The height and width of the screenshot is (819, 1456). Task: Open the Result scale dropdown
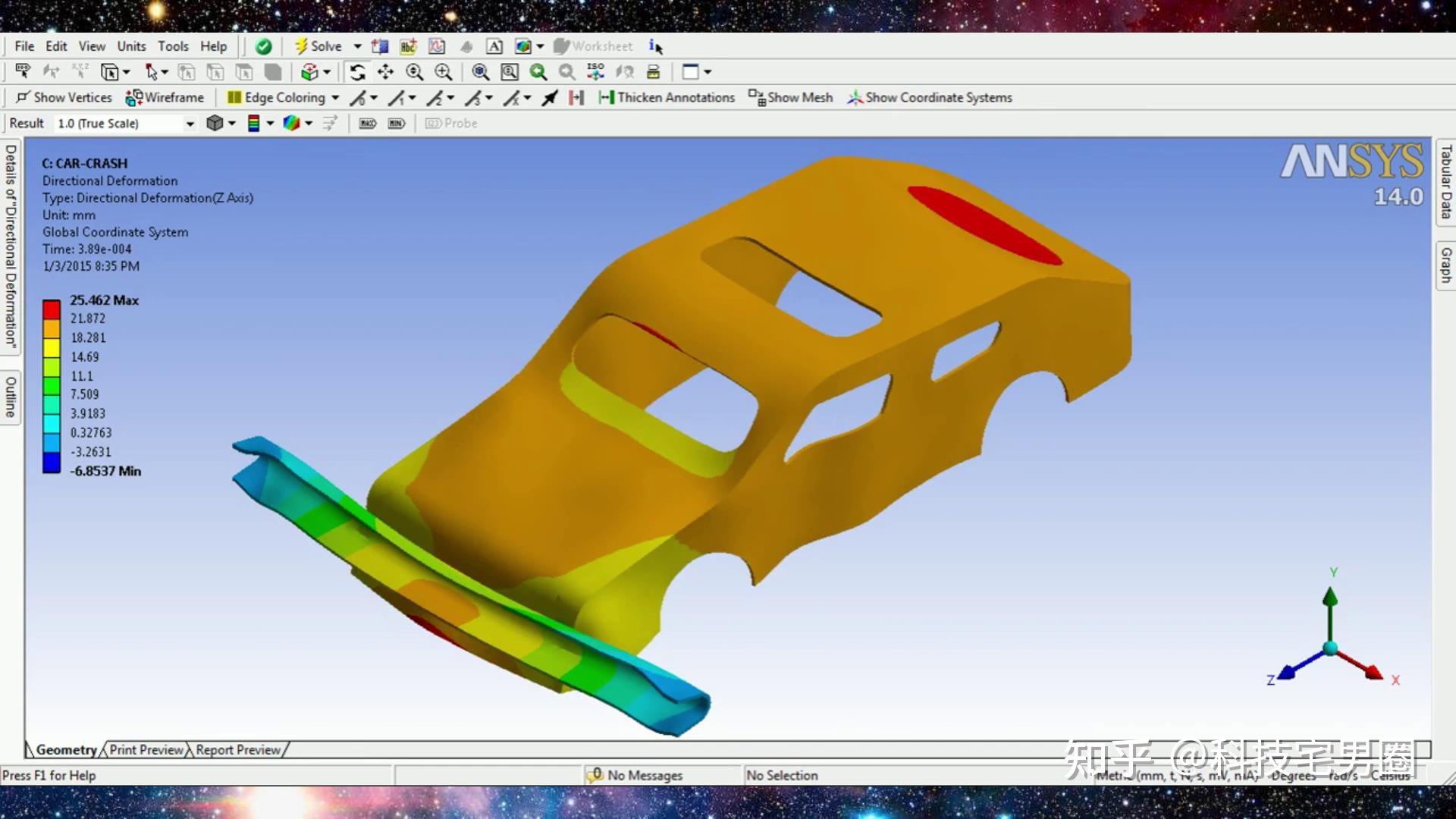190,124
